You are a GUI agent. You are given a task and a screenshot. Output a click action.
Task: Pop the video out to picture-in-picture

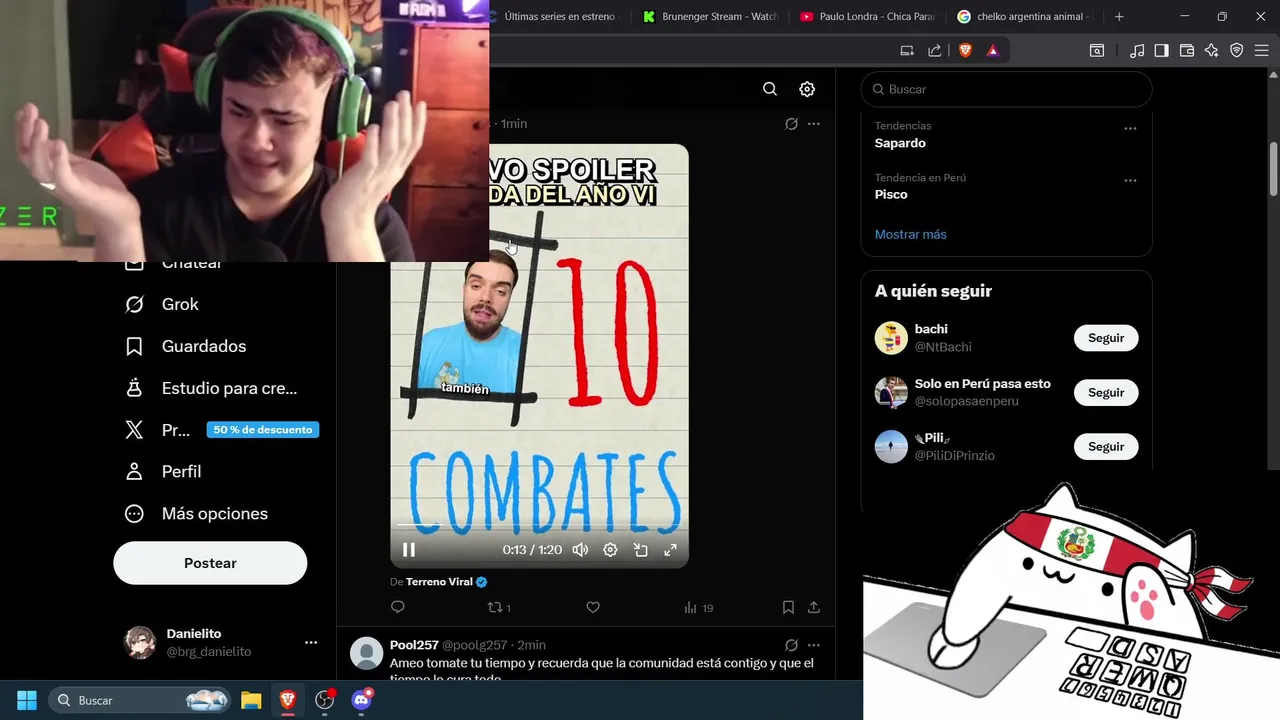pos(641,549)
